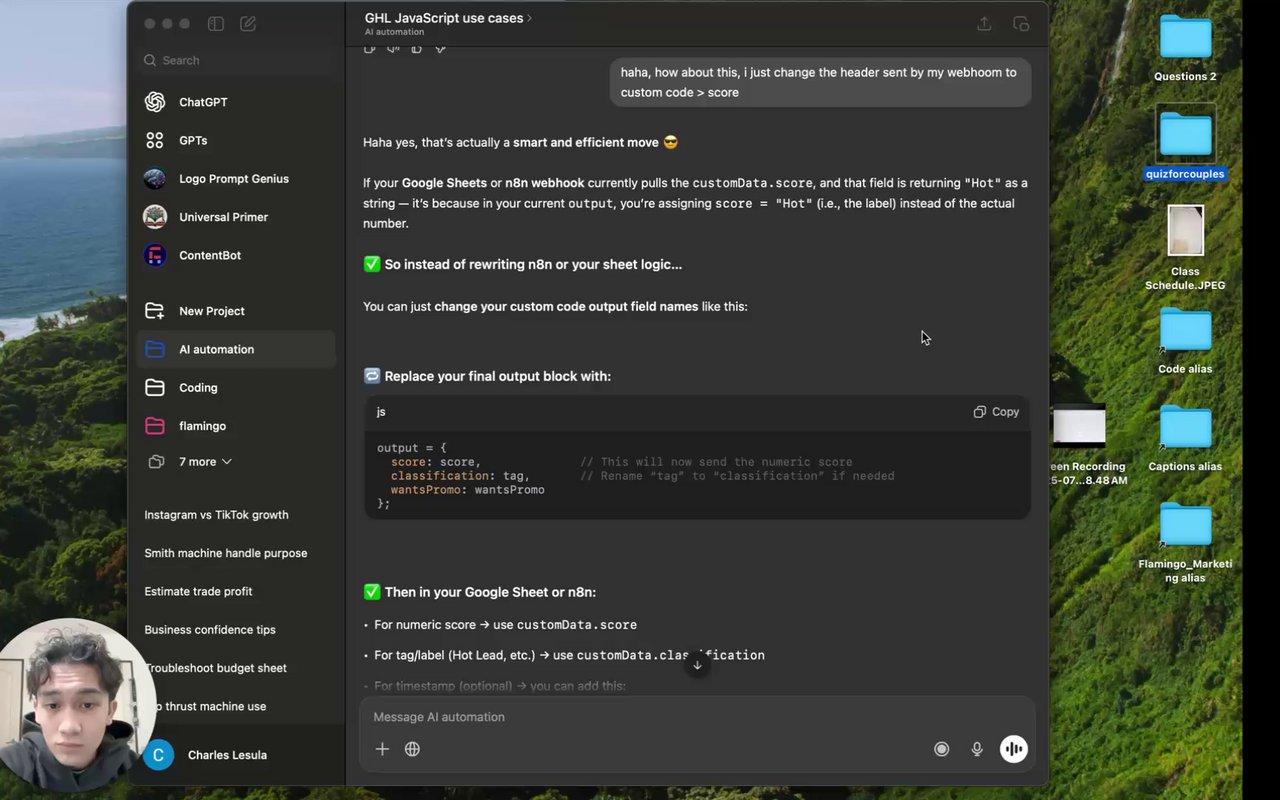
Task: Select the Coding project folder
Action: tap(198, 388)
